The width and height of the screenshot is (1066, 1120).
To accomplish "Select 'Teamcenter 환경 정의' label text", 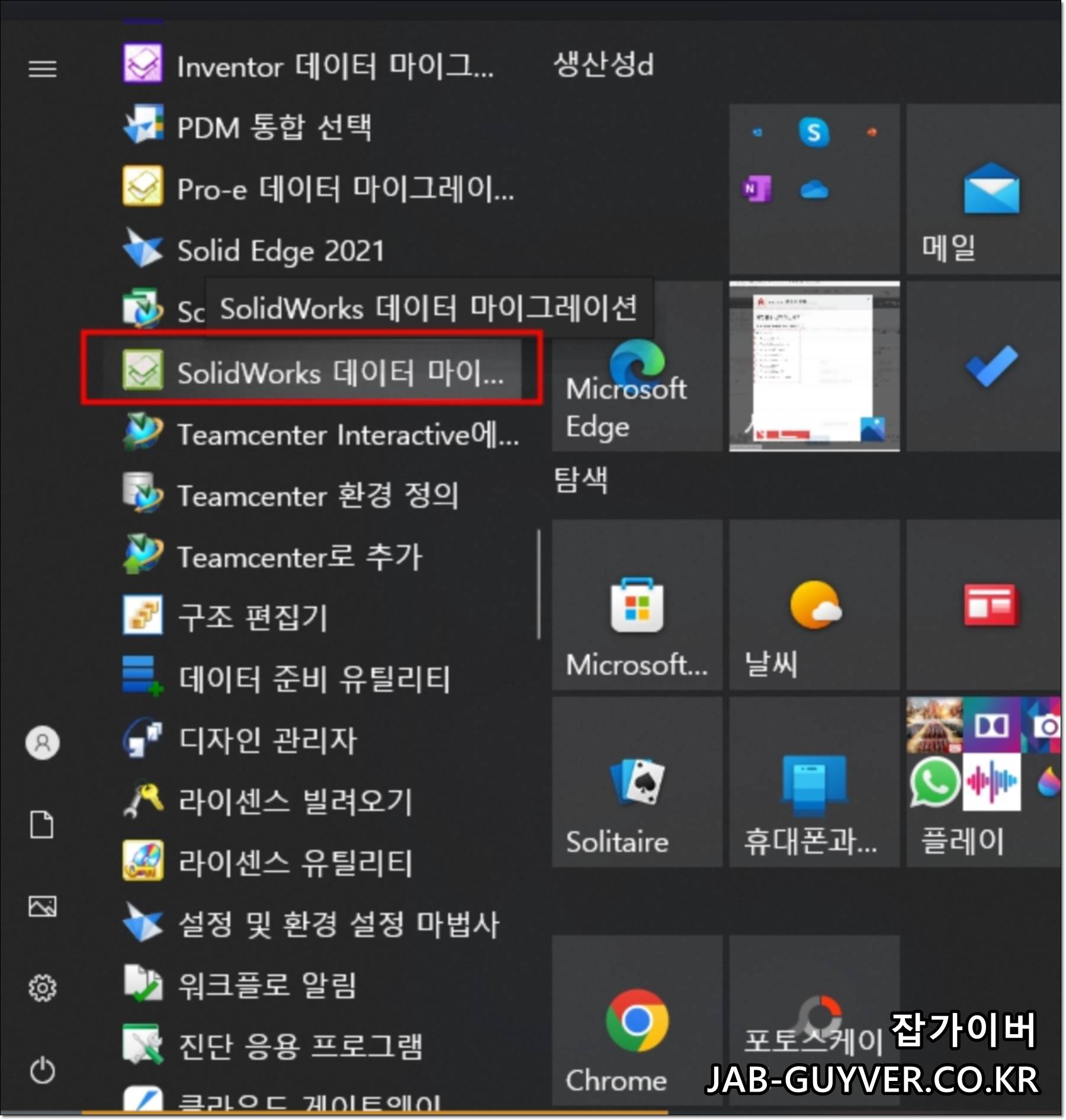I will point(318,495).
